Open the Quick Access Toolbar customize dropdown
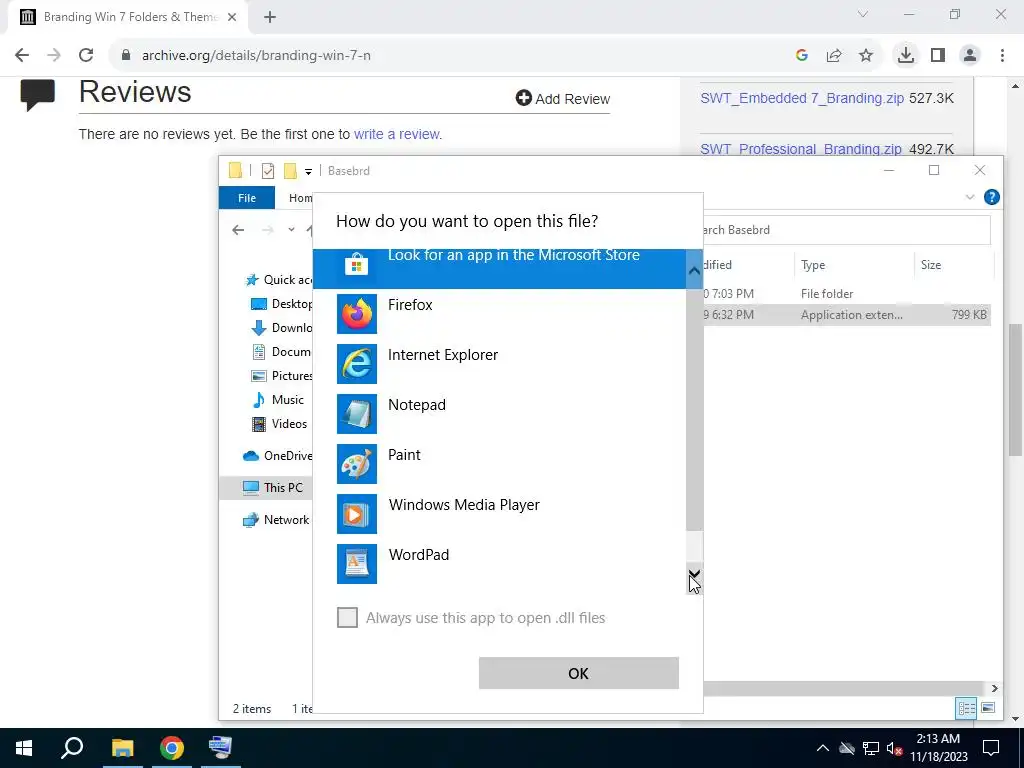The width and height of the screenshot is (1024, 768). click(x=308, y=171)
